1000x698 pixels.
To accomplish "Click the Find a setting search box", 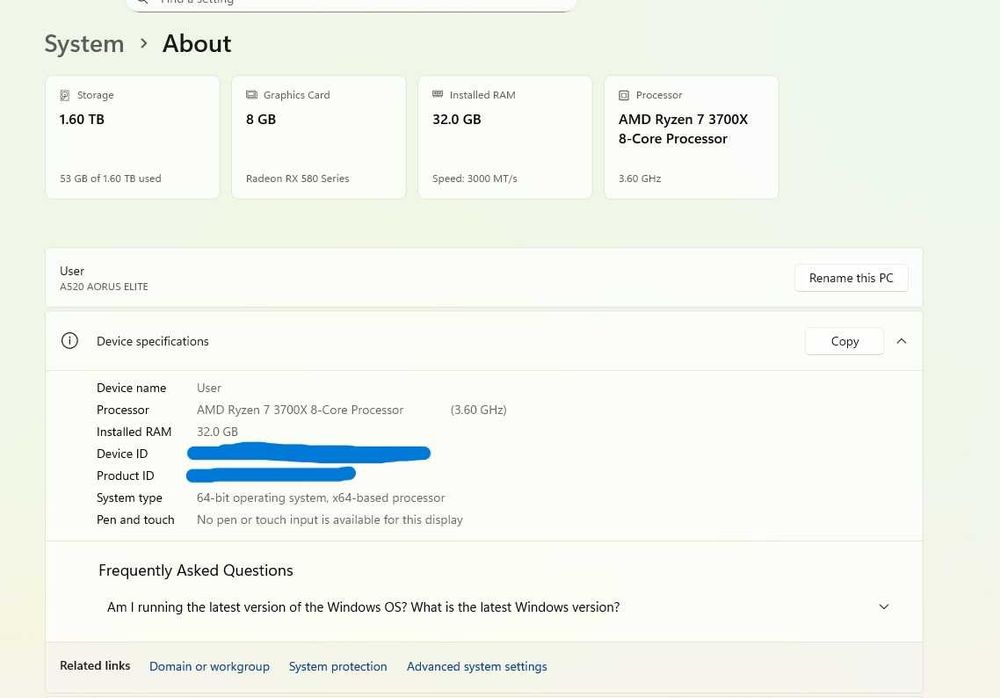I will point(351,4).
